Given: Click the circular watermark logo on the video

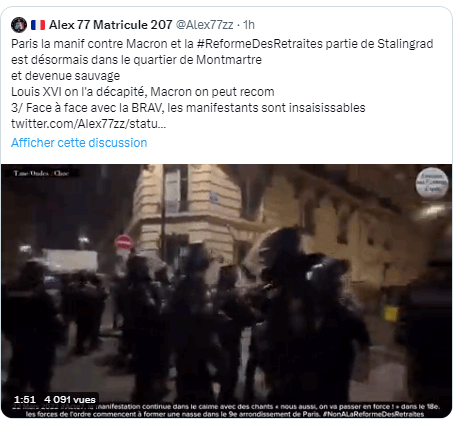Looking at the screenshot, I should click(x=432, y=183).
